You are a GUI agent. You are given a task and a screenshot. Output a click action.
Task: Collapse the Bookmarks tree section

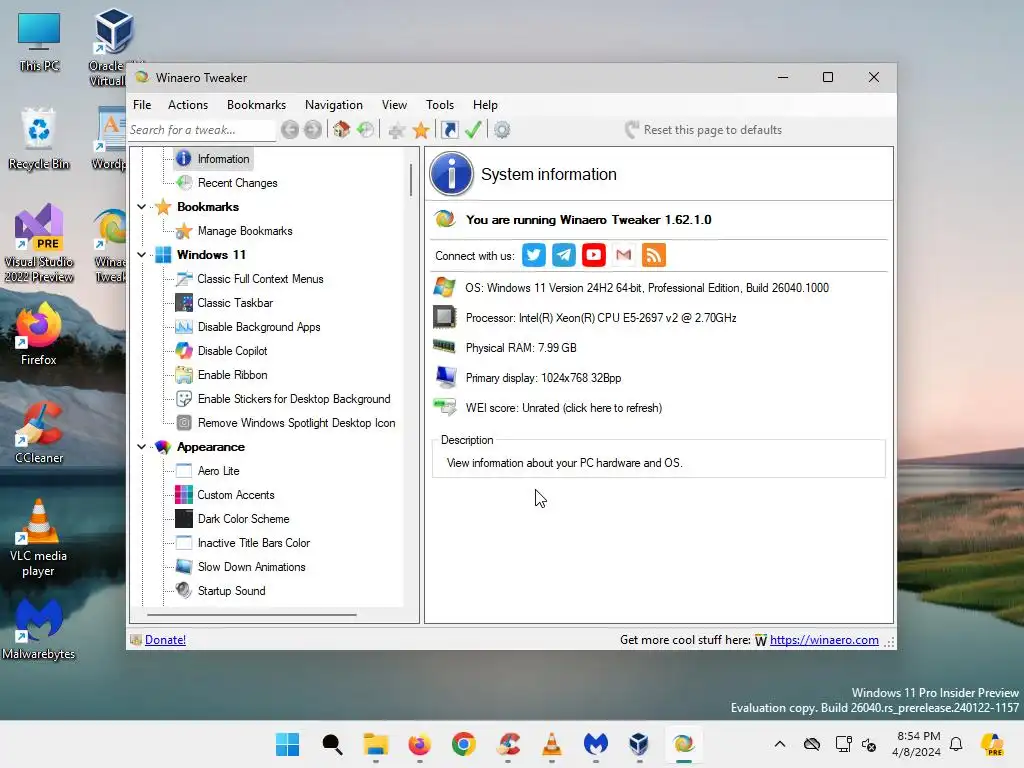click(142, 207)
